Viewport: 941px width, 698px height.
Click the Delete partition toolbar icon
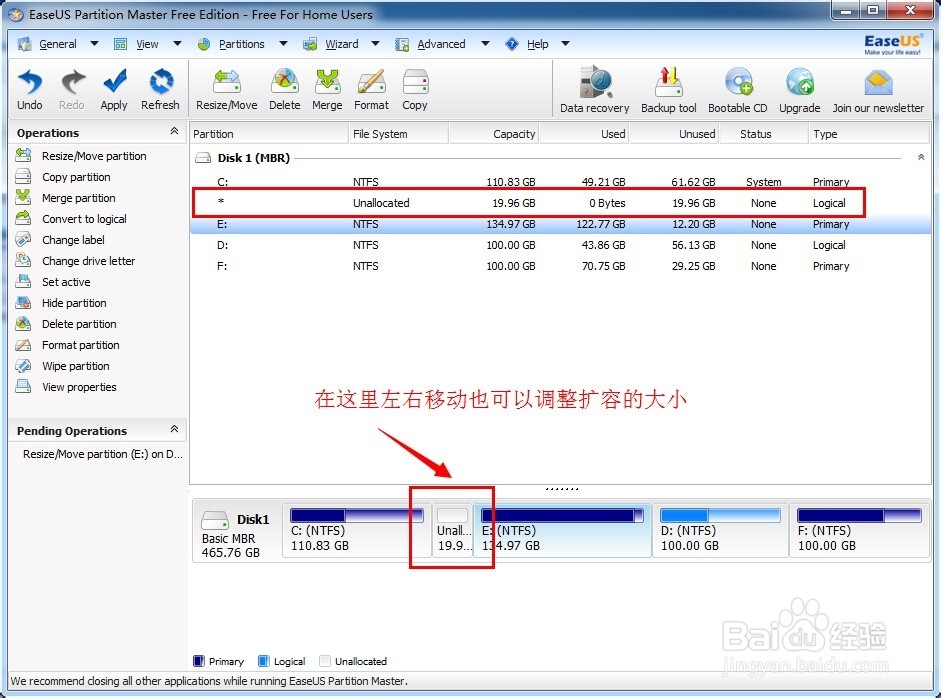coord(284,89)
